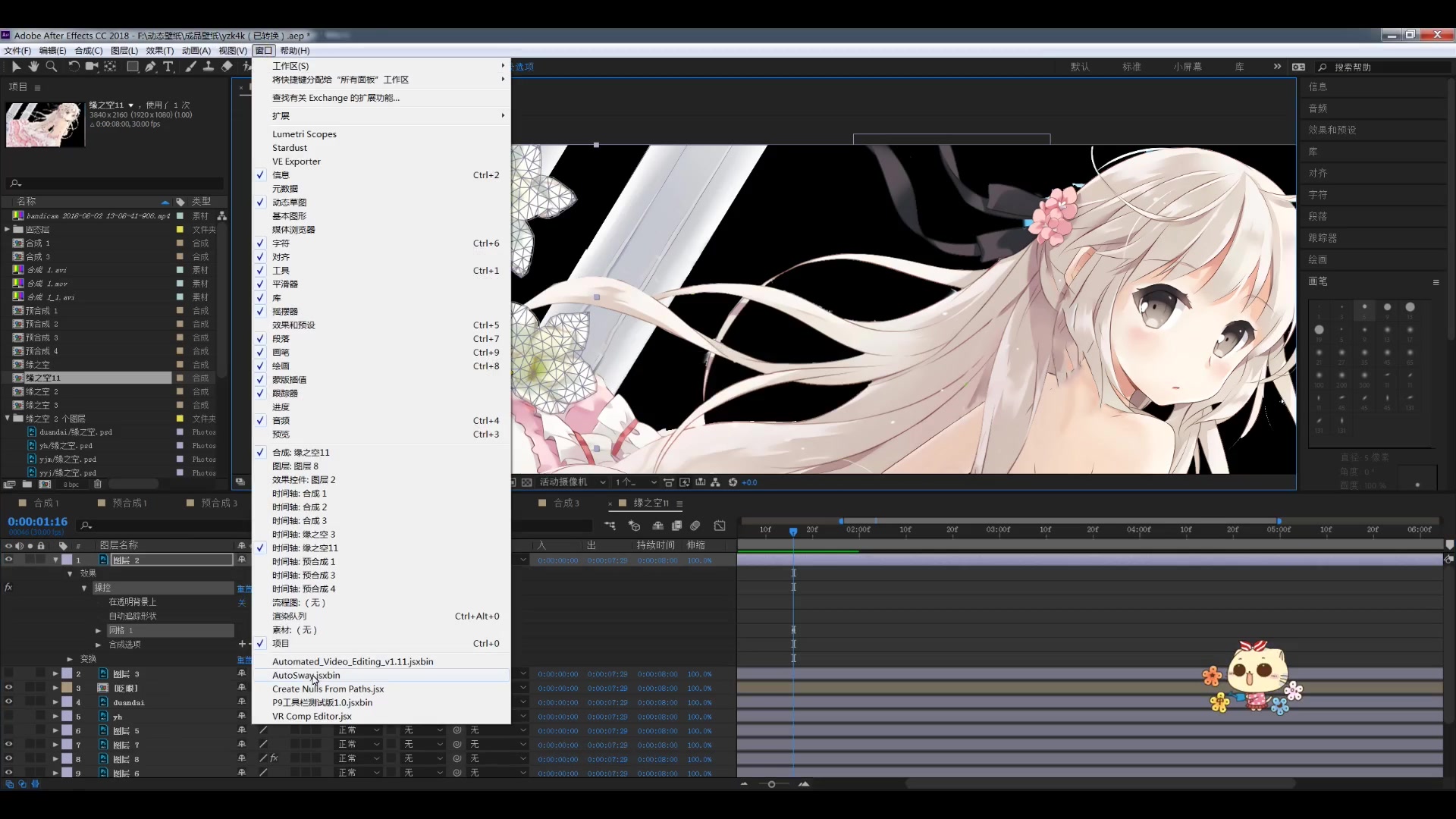The height and width of the screenshot is (819, 1456).
Task: Launch AutoSway.jsxbin script panel
Action: click(x=381, y=676)
